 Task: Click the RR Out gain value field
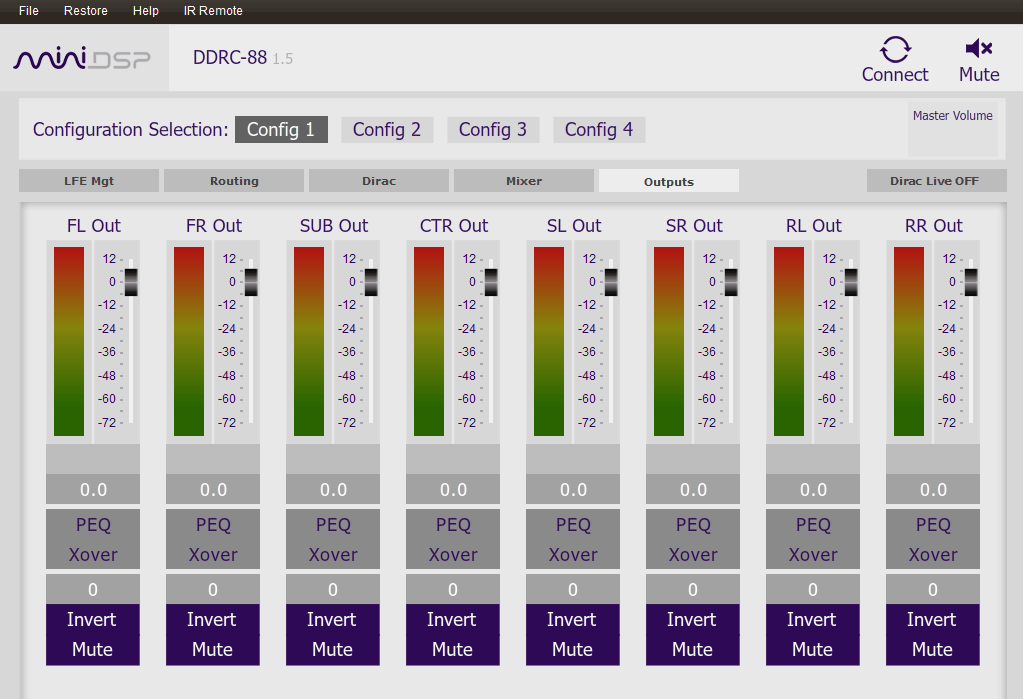(933, 489)
